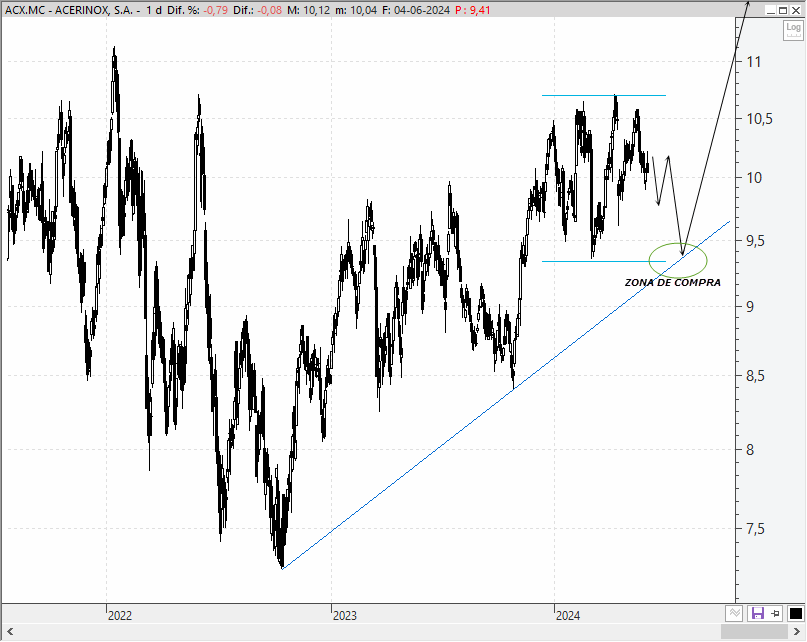
Task: Click the 'F: 04-06-2024' date value
Action: click(x=416, y=10)
